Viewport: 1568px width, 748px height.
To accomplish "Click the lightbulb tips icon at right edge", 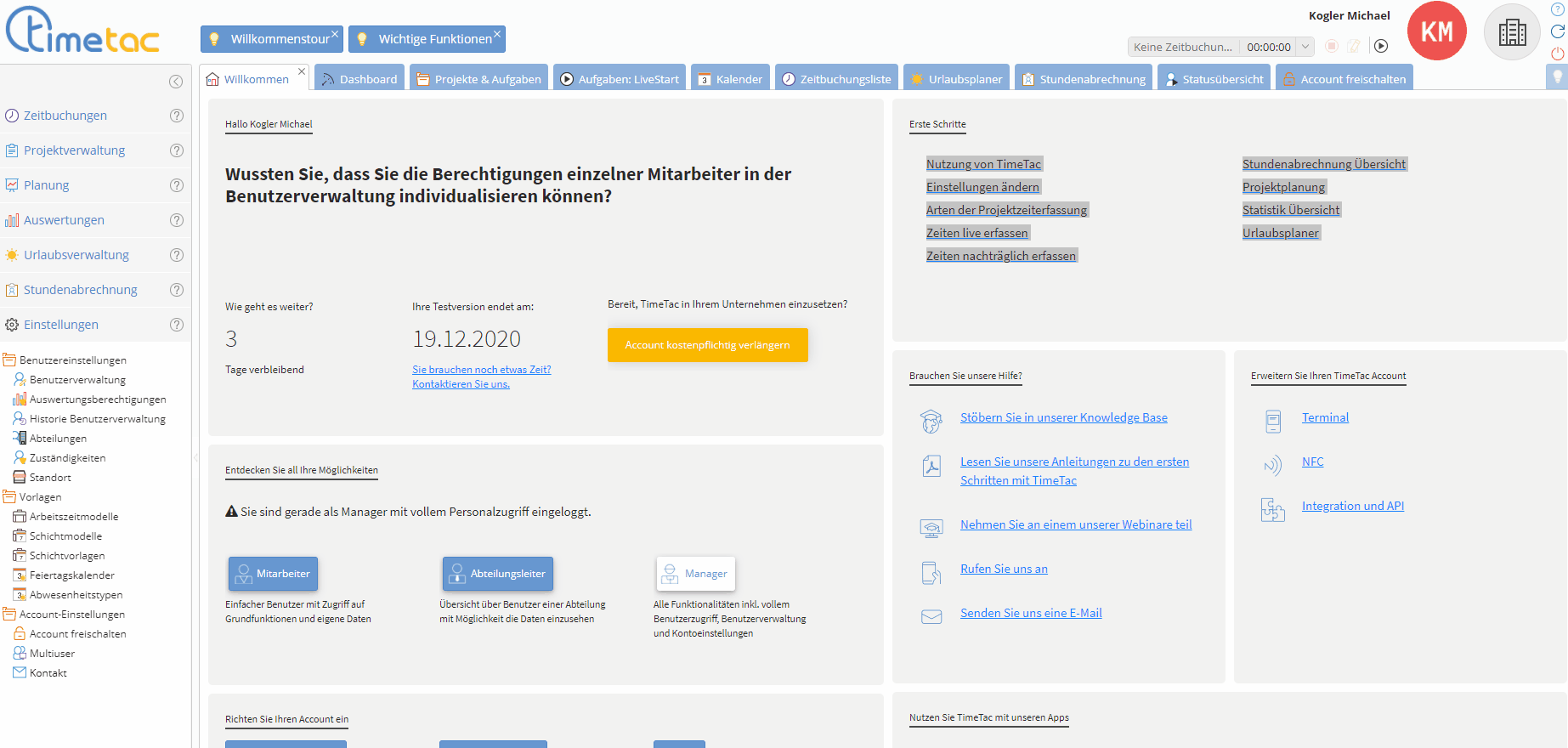I will pyautogui.click(x=1557, y=76).
